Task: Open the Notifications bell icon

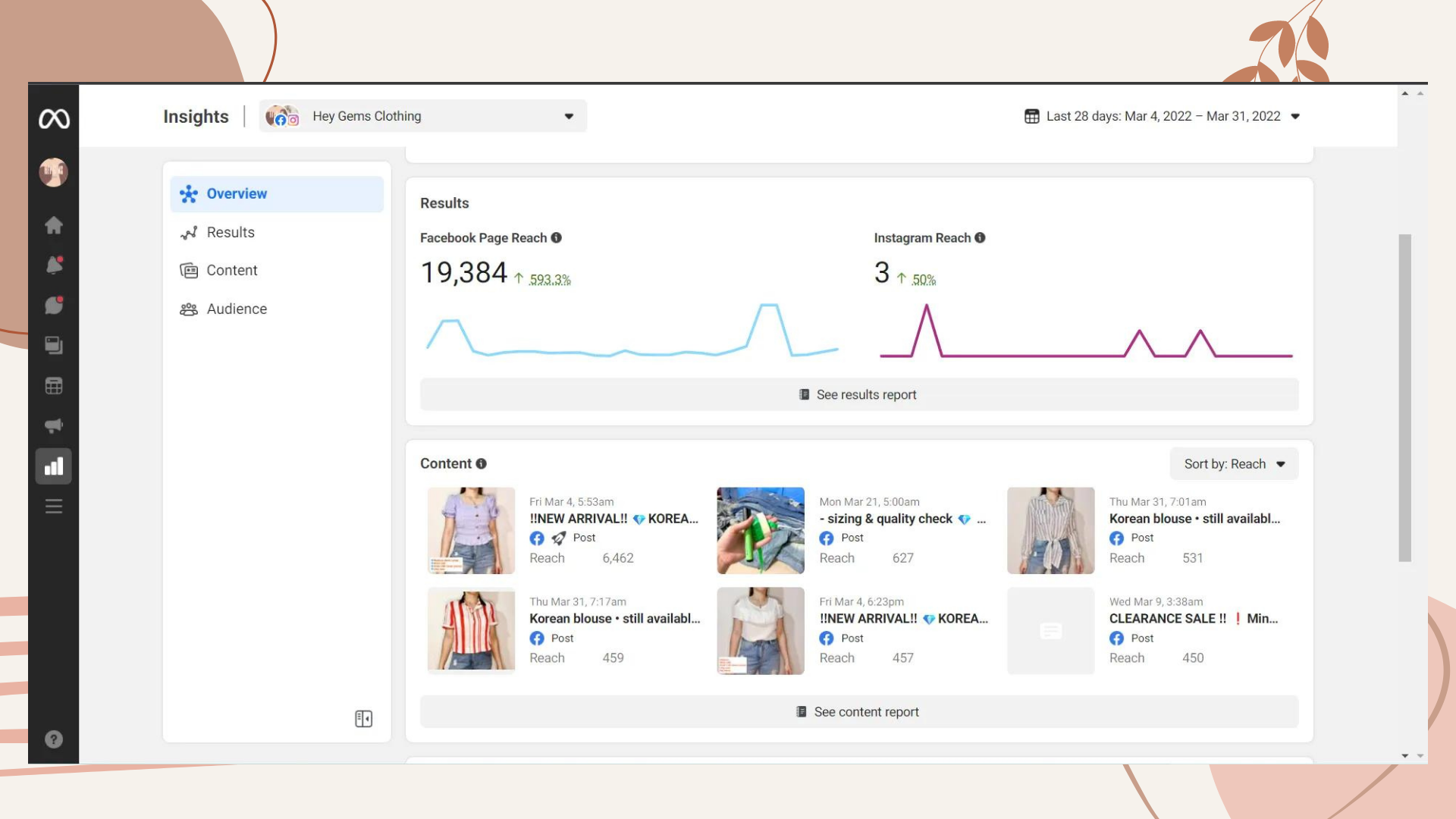Action: click(54, 265)
